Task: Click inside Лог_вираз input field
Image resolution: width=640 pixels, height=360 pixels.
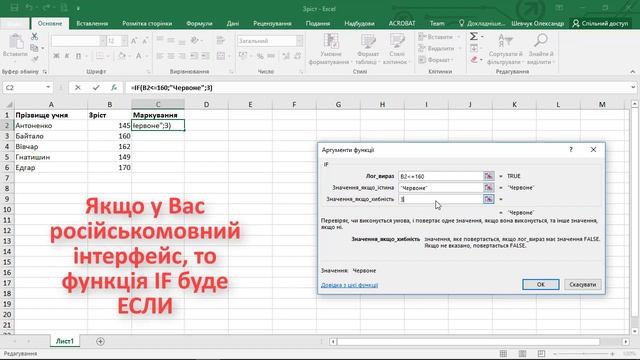Action: (x=440, y=176)
